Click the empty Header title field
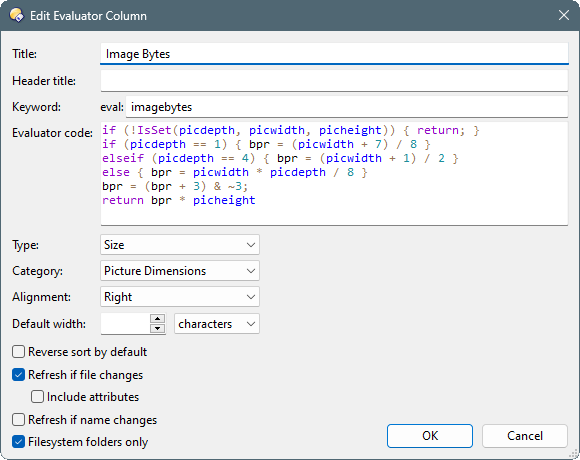This screenshot has height=460, width=580. 334,81
